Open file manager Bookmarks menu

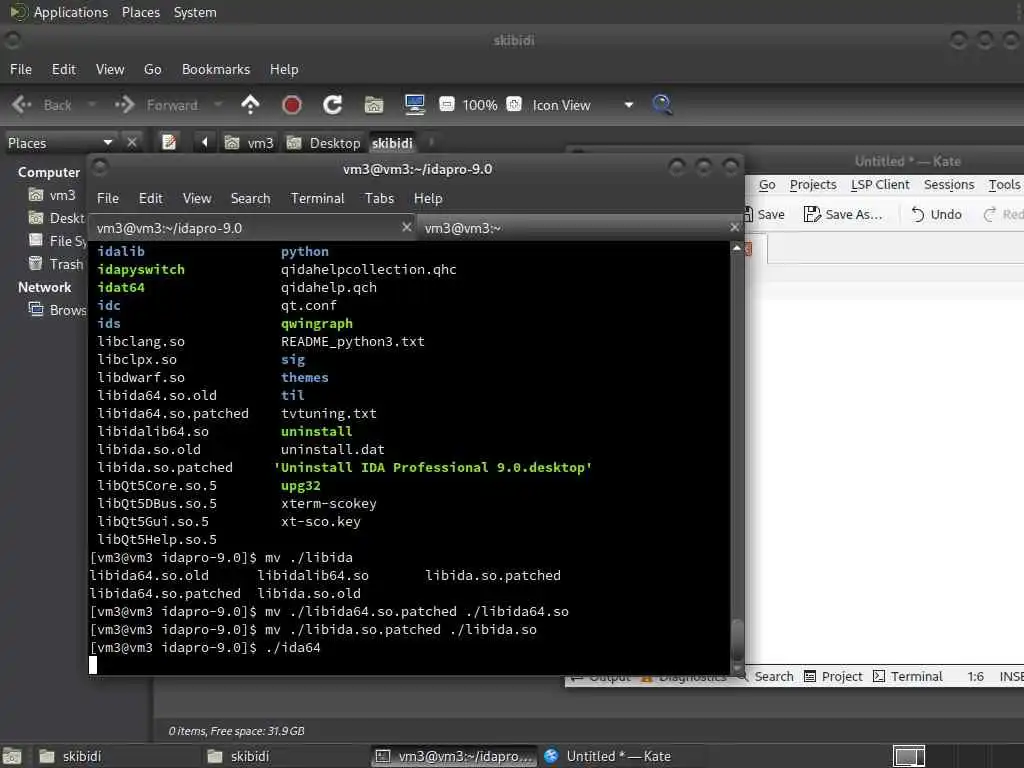pos(216,69)
